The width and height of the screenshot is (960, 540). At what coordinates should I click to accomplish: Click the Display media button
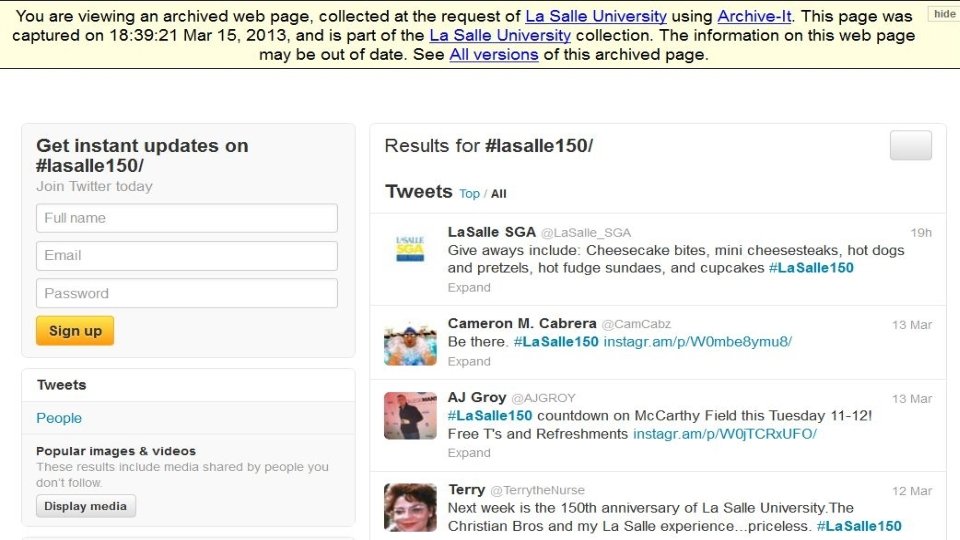point(86,506)
